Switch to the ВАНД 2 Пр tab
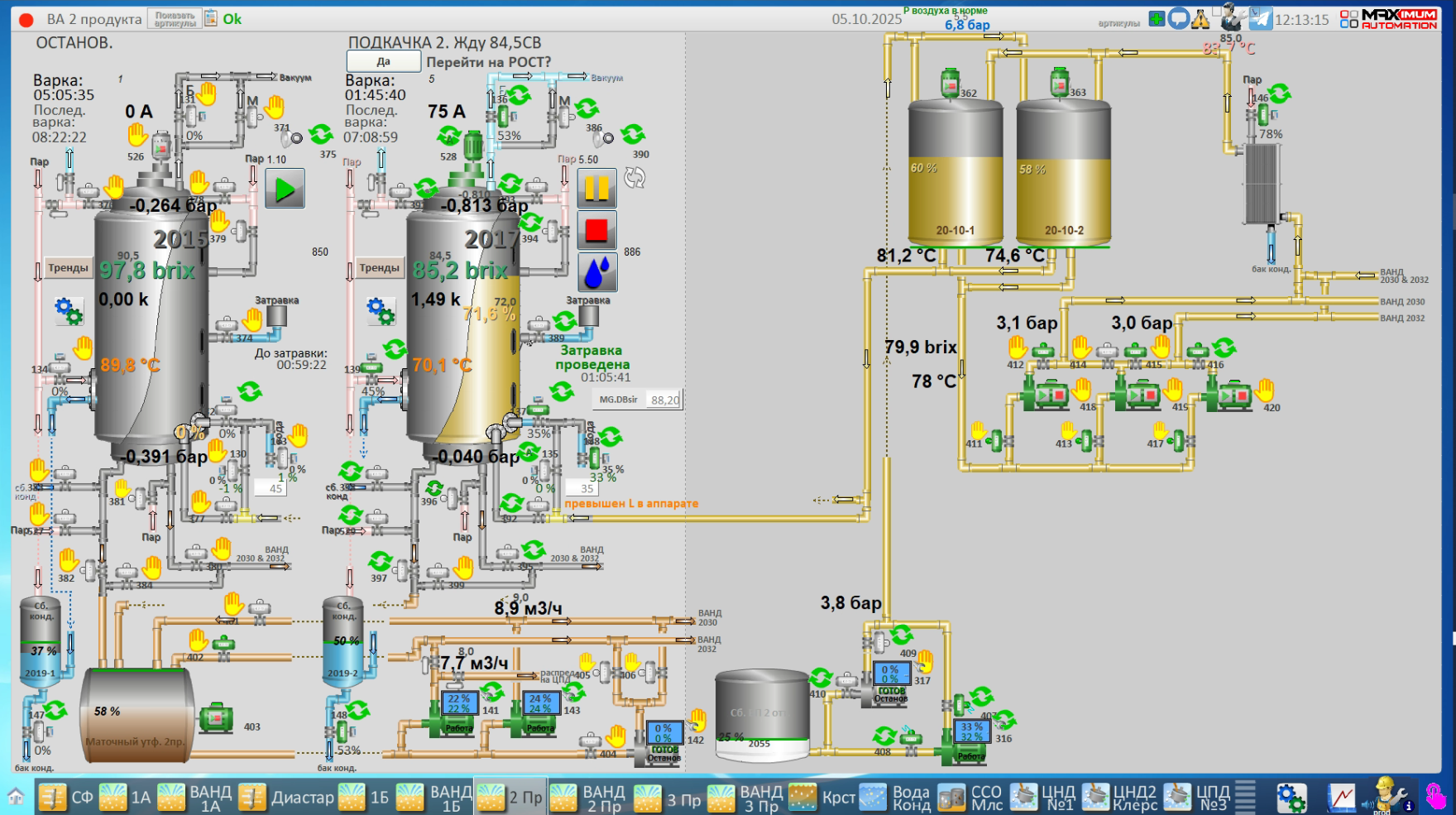Screen dimensions: 1456x815 click(x=588, y=798)
